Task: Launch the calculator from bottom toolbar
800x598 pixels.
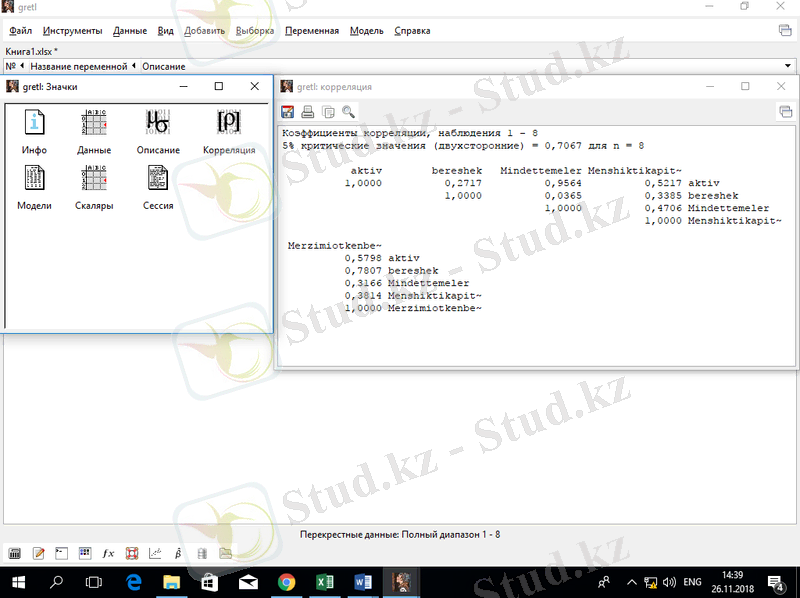Action: (15, 553)
